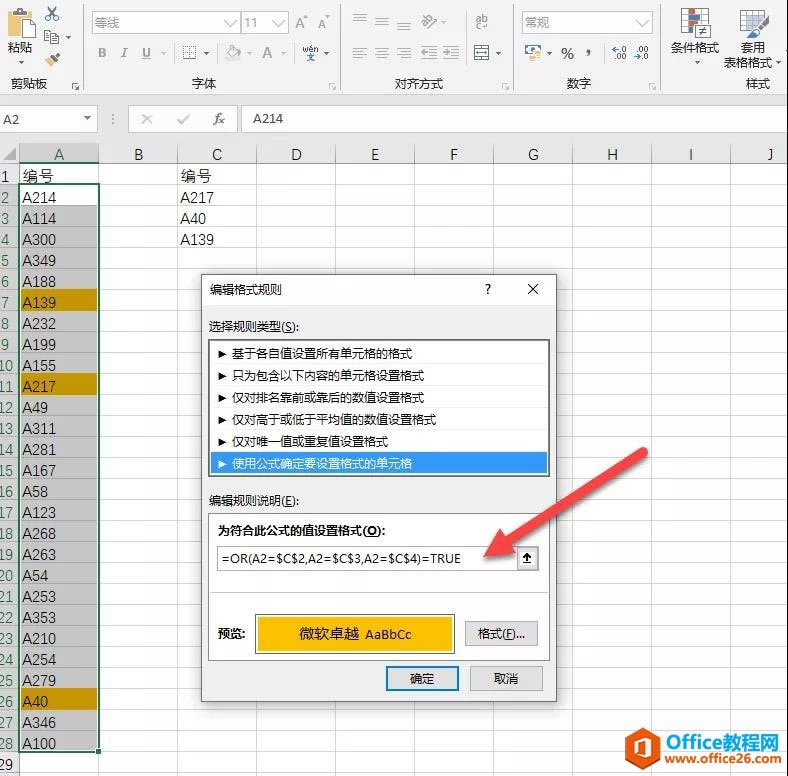
Task: Select rule type 仅对排名靠前或靠后的数值设置格式
Action: (379, 398)
